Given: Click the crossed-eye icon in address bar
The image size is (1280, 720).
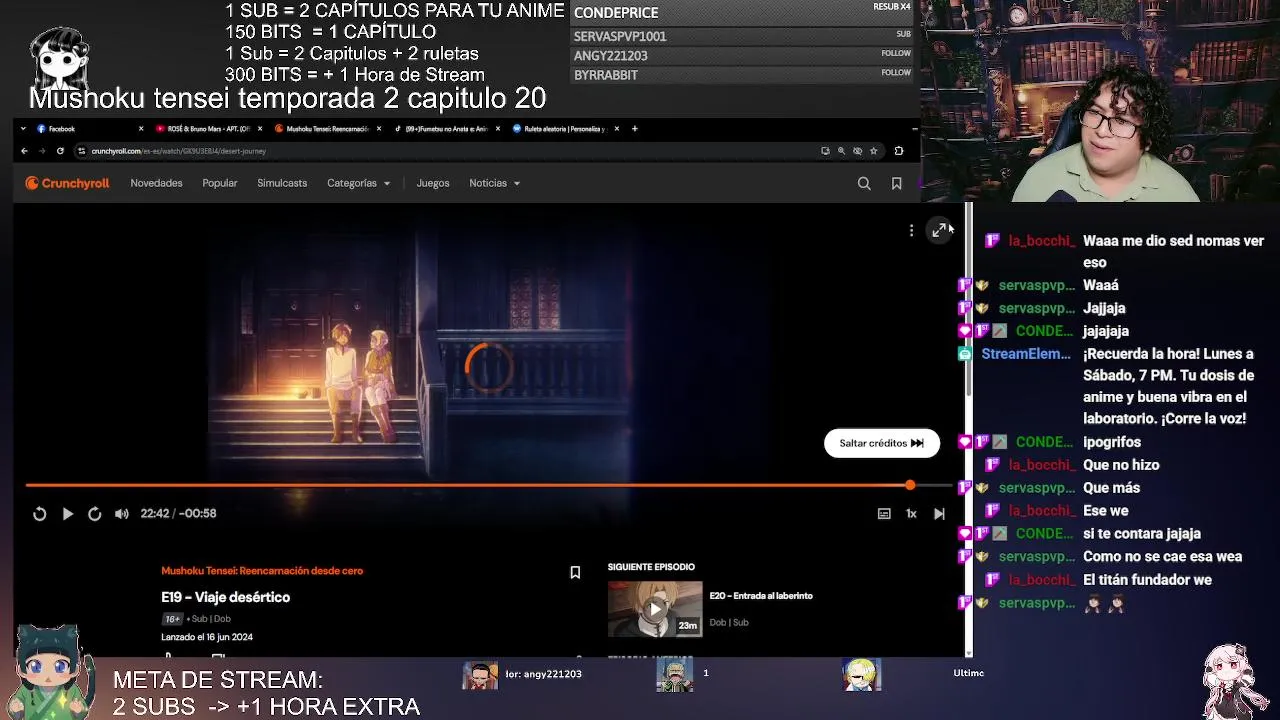Looking at the screenshot, I should coord(857,151).
